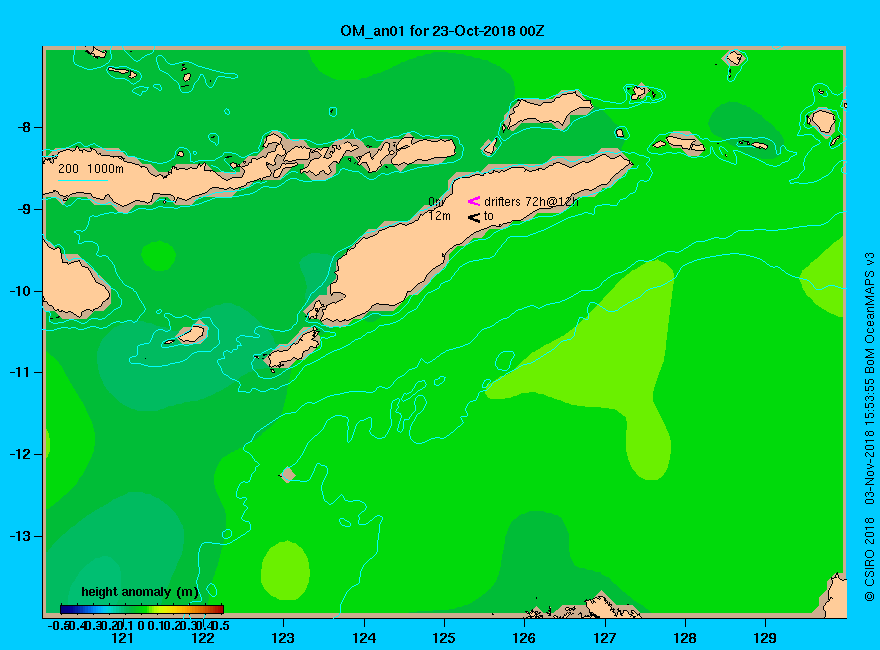Click the latitude label '-12'
Image resolution: width=880 pixels, height=650 pixels.
pos(21,454)
